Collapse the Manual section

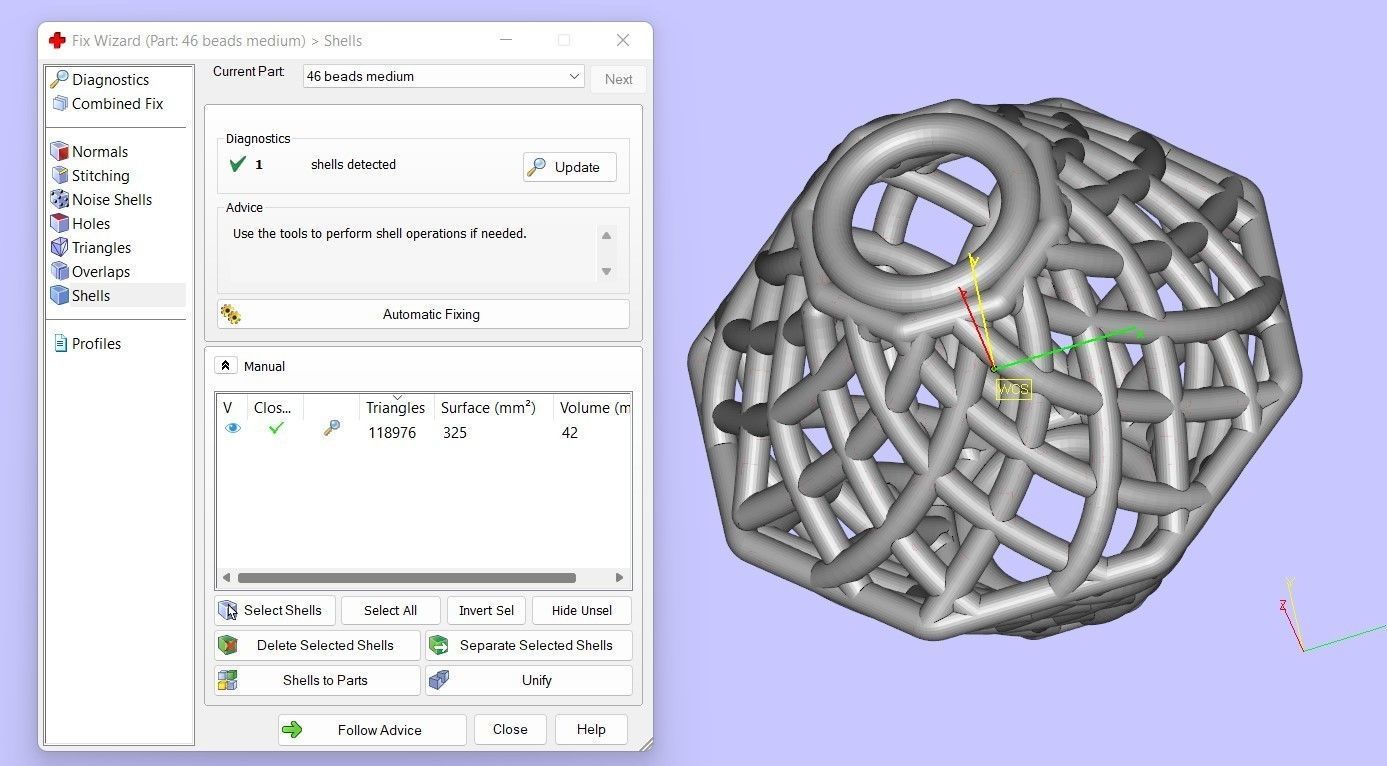pyautogui.click(x=225, y=366)
